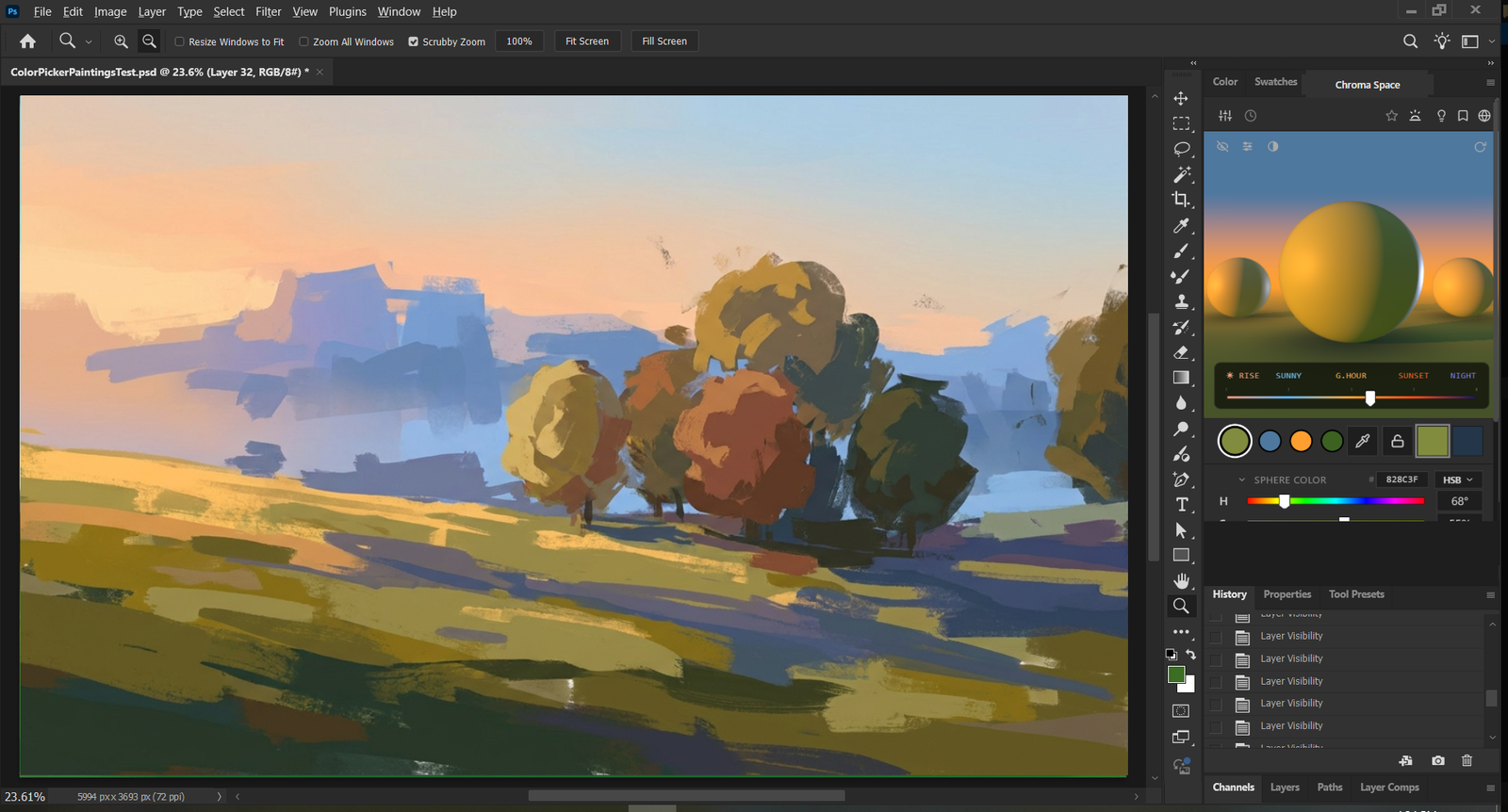Choose the Eraser tool
This screenshot has height=812, width=1508.
coord(1182,352)
